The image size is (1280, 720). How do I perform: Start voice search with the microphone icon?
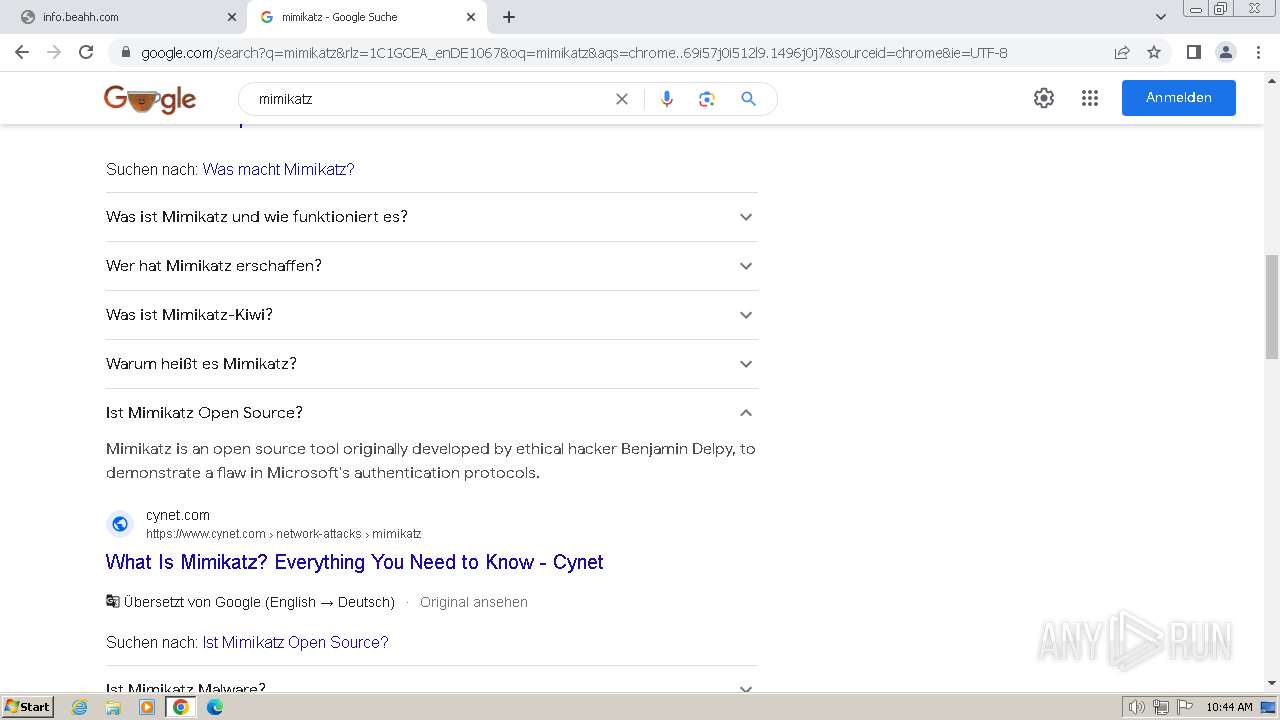point(667,99)
